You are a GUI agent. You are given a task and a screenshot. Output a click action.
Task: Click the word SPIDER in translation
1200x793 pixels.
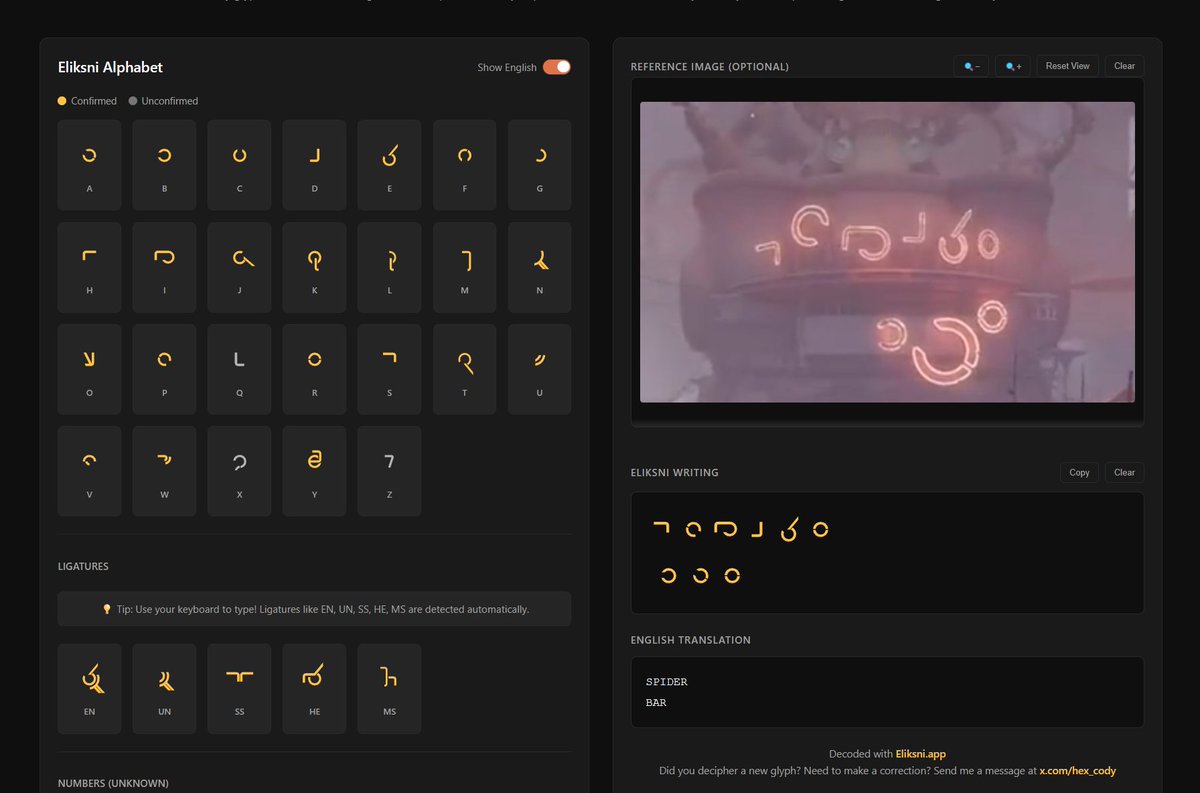pyautogui.click(x=666, y=682)
